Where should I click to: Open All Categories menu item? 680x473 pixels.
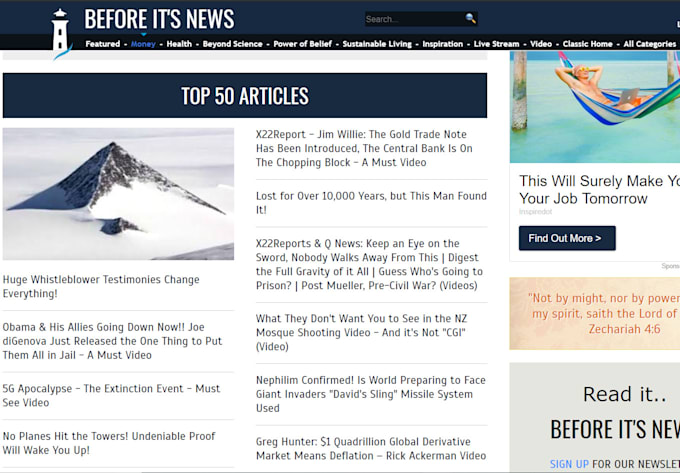point(649,44)
